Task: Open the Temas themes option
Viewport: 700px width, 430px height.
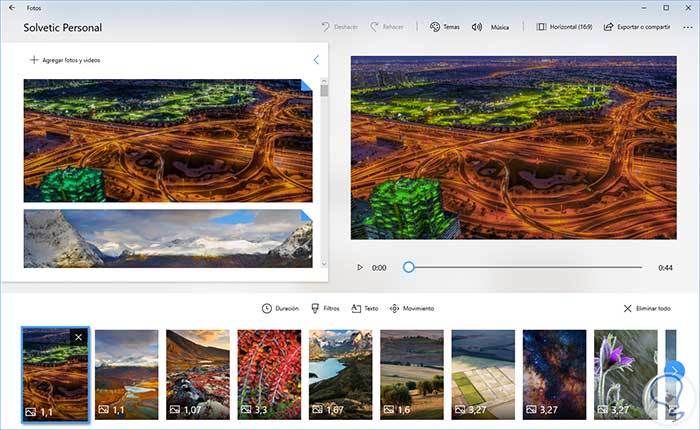Action: [x=445, y=27]
